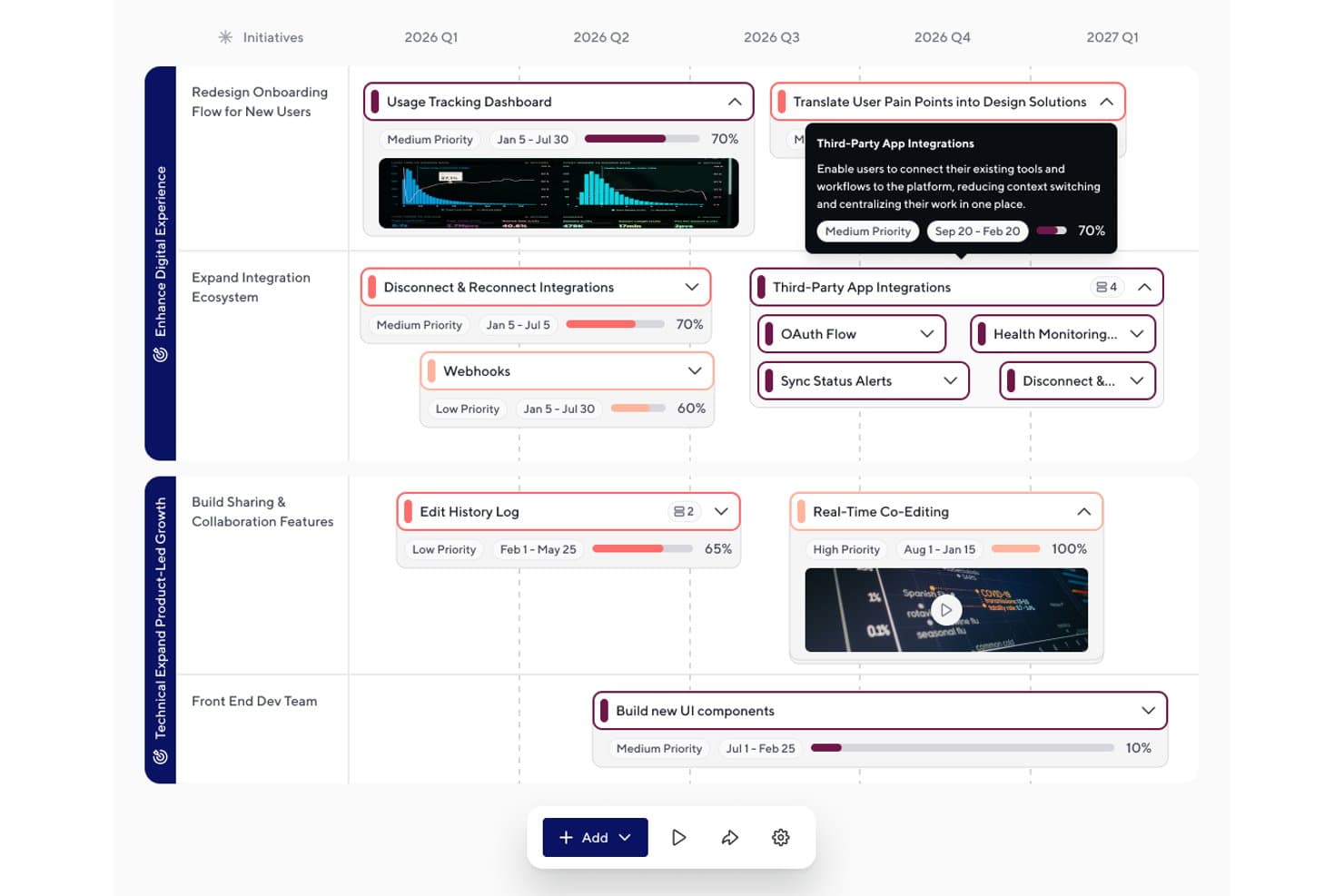1344x896 pixels.
Task: Click the 2026 Q2 column header
Action: point(601,37)
